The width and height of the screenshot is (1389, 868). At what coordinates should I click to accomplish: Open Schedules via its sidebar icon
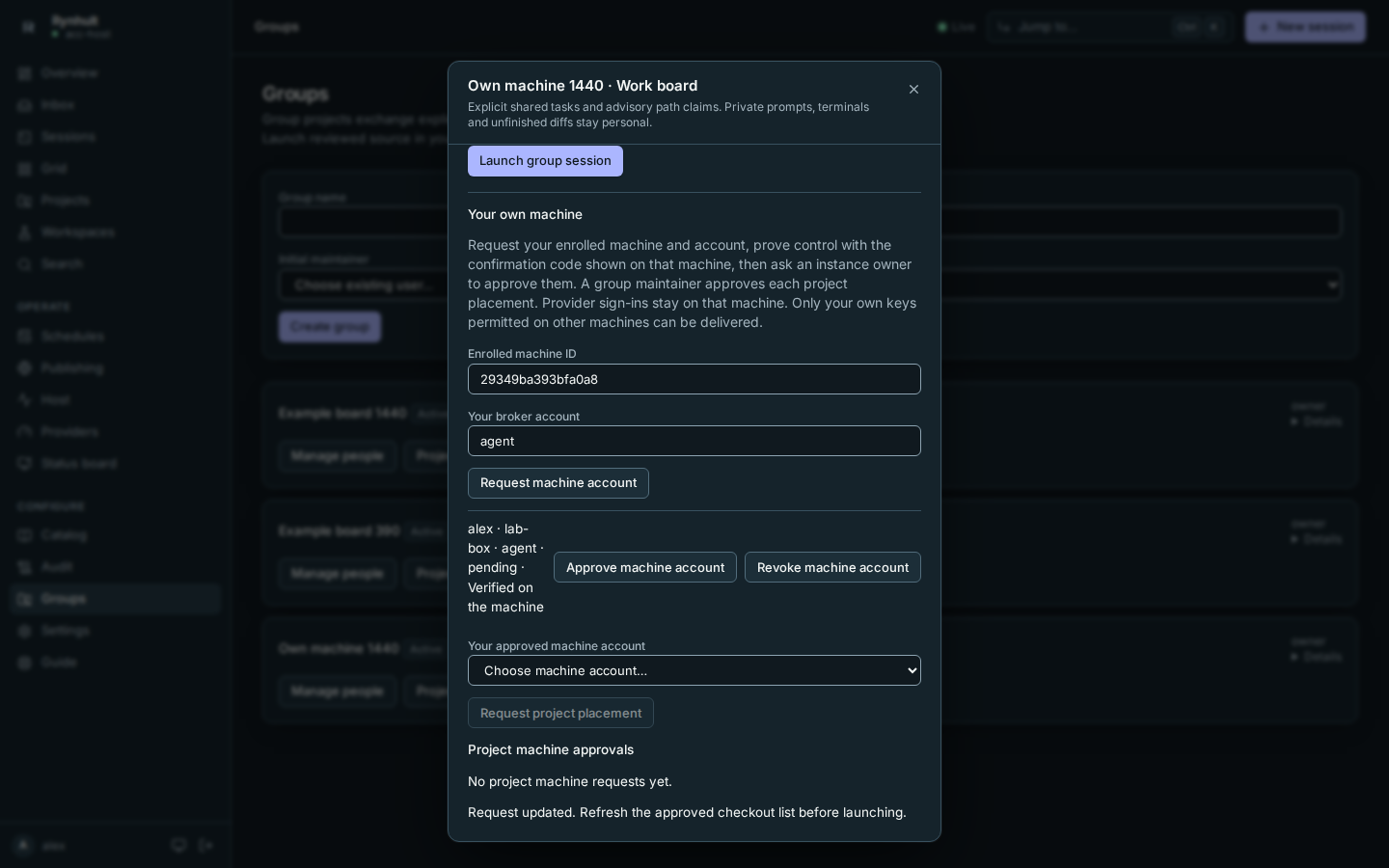25,337
